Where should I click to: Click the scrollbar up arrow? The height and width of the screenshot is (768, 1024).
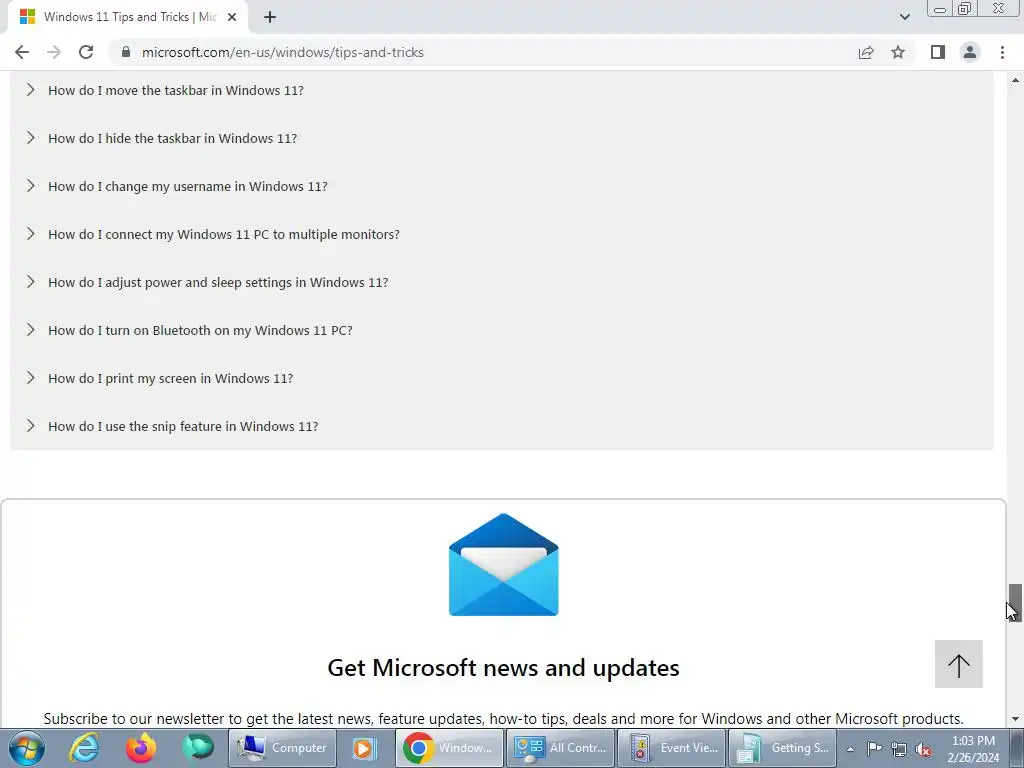[1015, 80]
